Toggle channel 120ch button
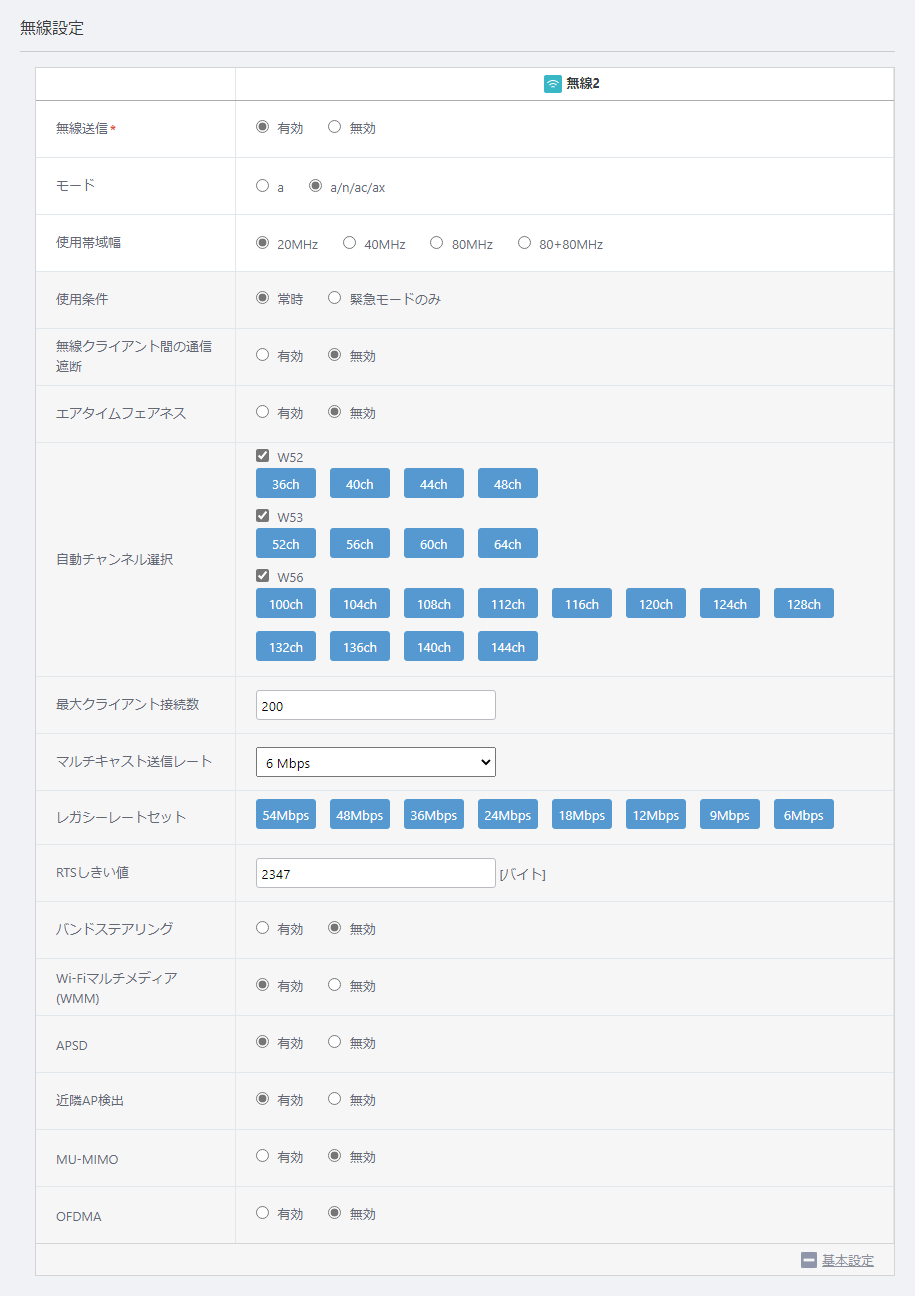Screen dimensions: 915x1296 pos(656,603)
